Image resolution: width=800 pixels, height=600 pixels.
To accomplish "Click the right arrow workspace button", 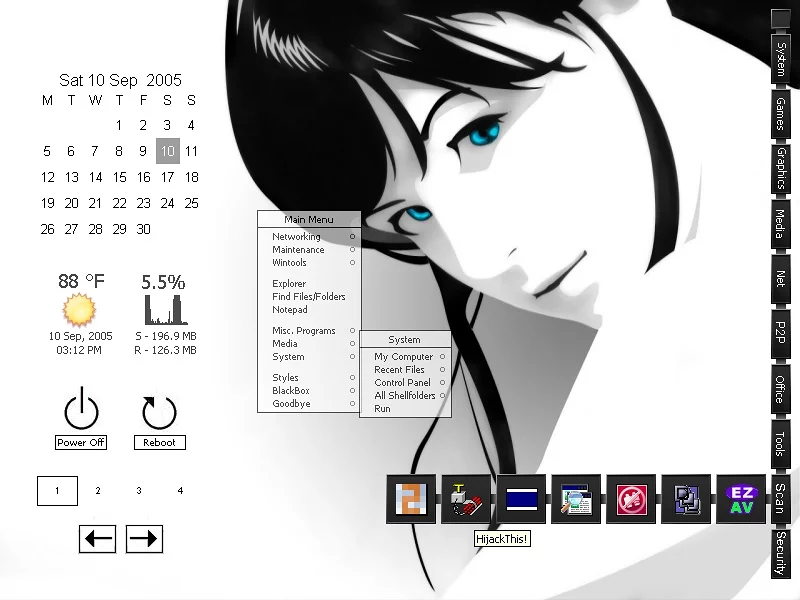I will [144, 539].
